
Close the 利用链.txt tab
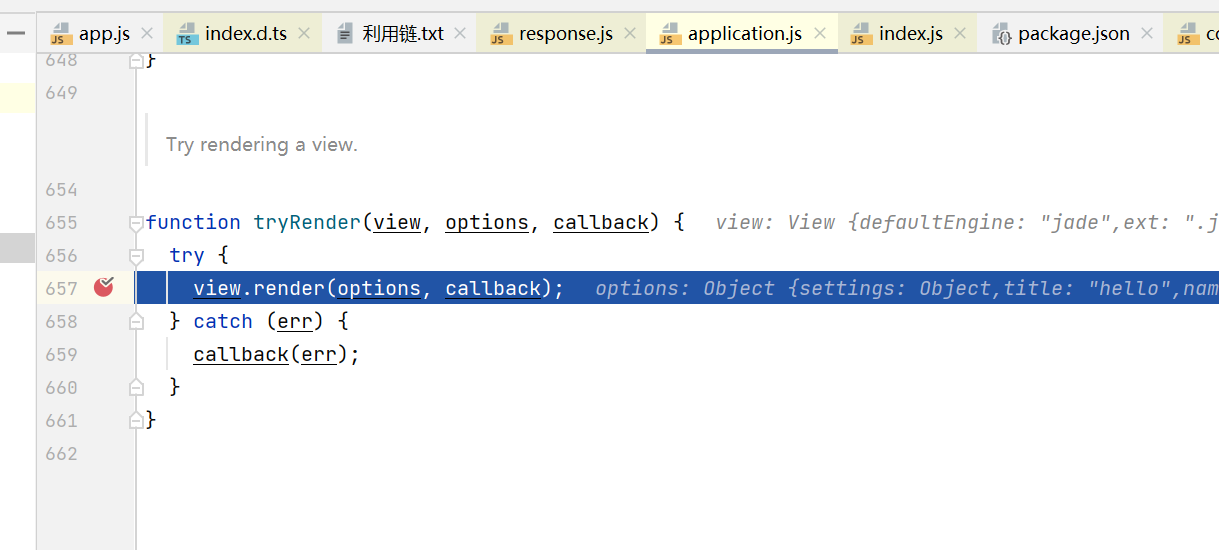pyautogui.click(x=460, y=34)
